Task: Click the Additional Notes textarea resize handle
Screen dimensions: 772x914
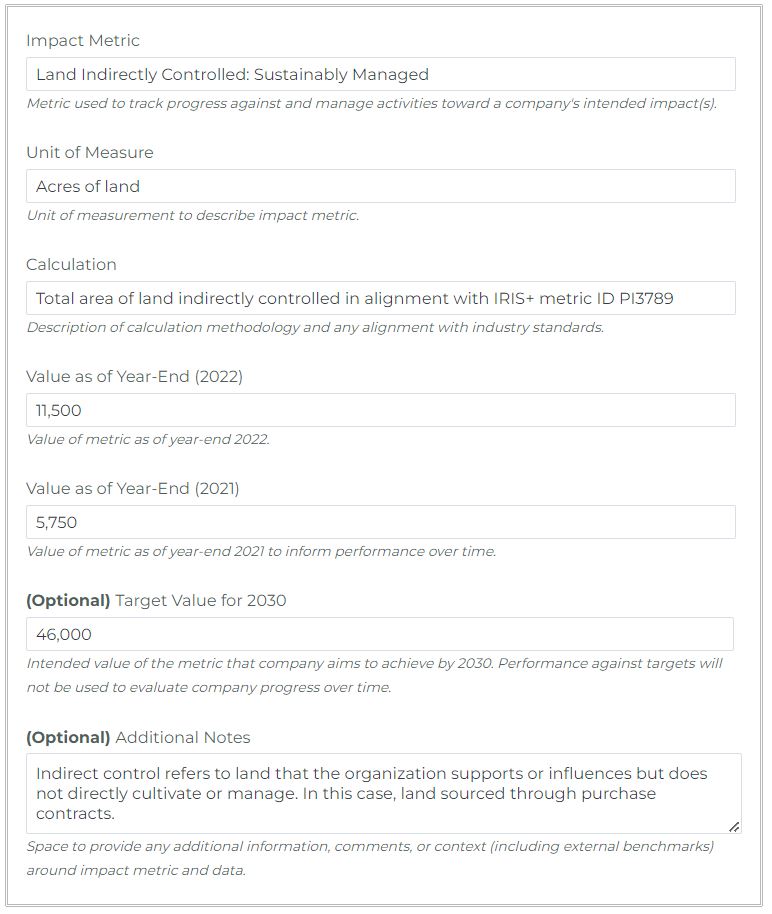Action: coord(734,827)
